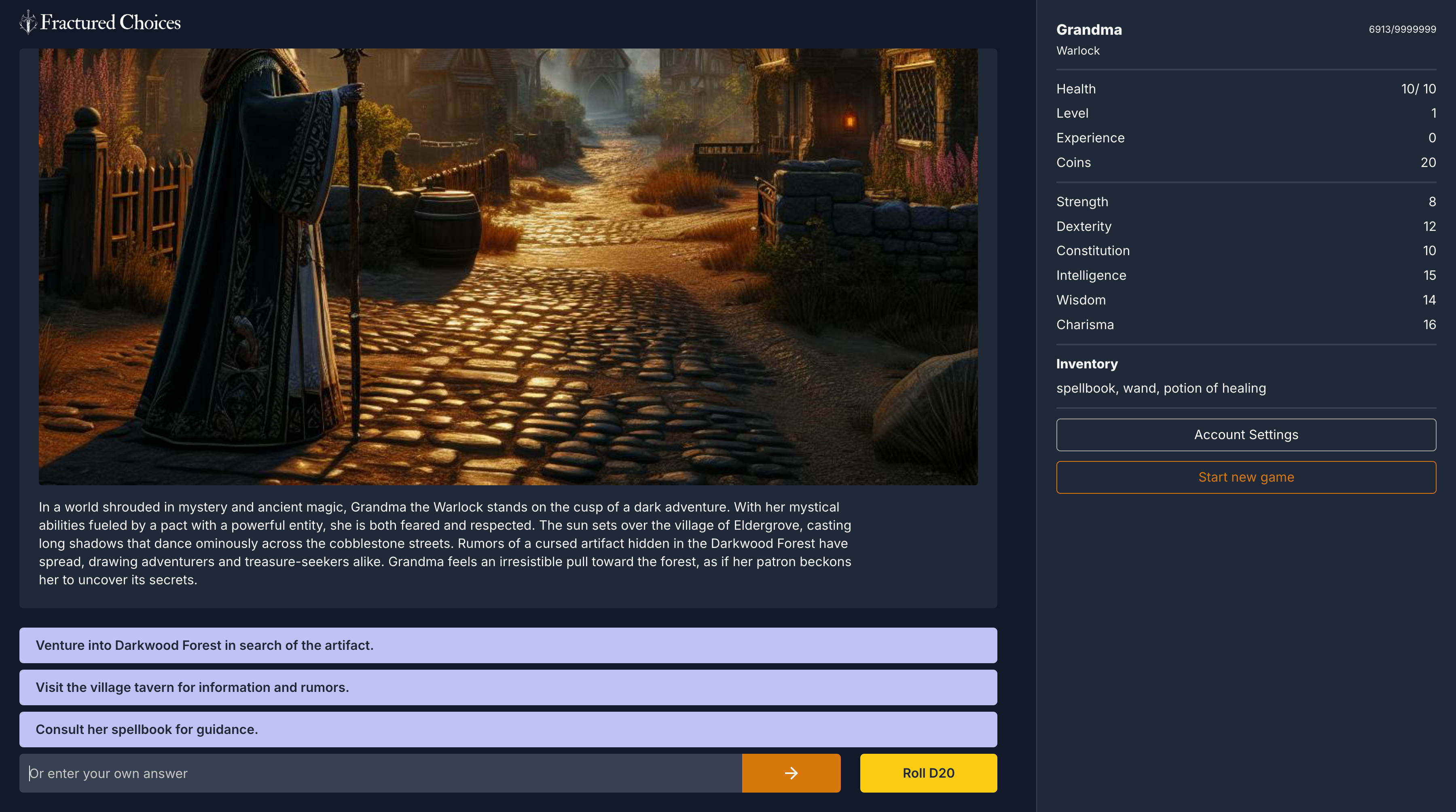Click the Warlock class label
1456x812 pixels.
point(1077,51)
